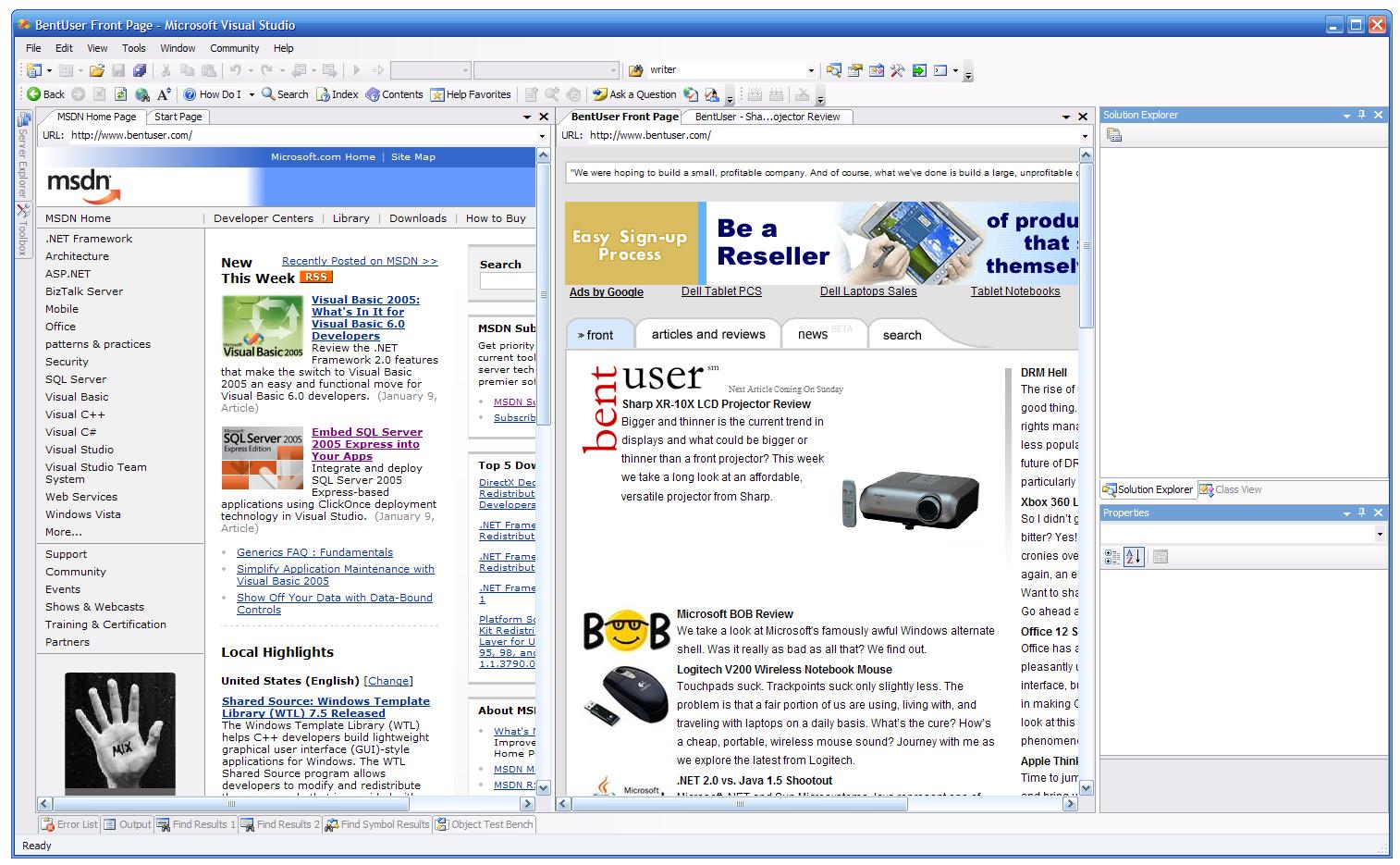Click the orange RSS badge
Screen dimensions: 1400x865
coord(316,278)
